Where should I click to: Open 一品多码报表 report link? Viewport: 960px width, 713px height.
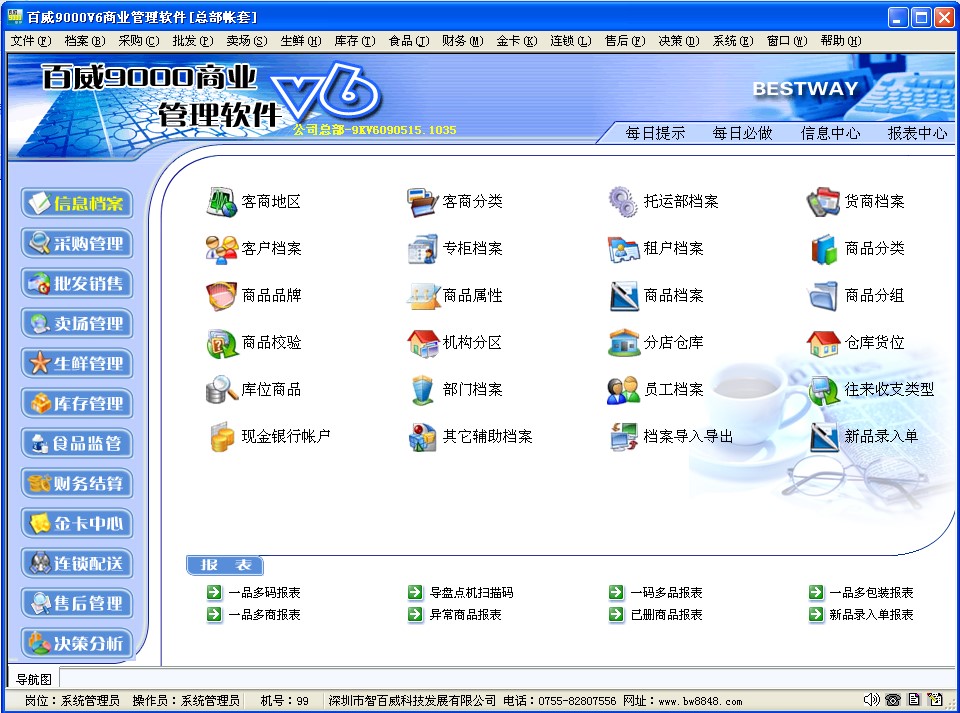point(264,592)
